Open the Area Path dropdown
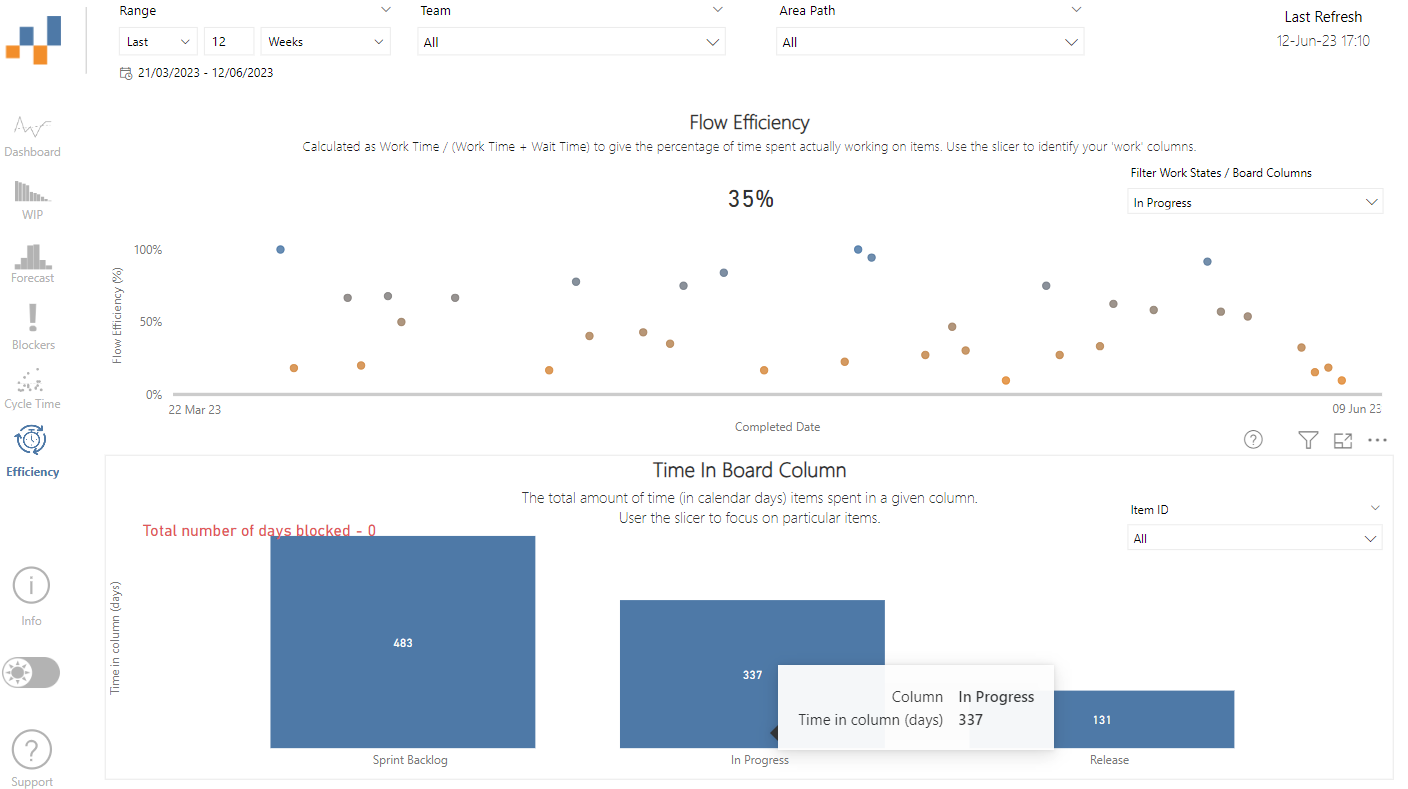Viewport: 1408px width, 789px height. (x=930, y=42)
